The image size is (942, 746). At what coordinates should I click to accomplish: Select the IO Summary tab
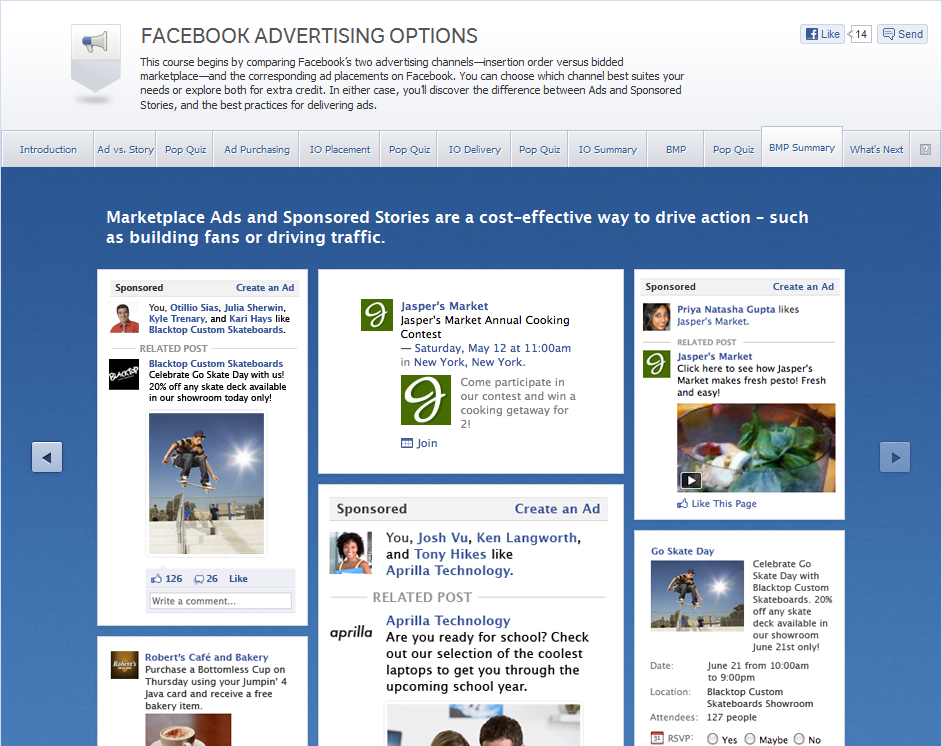607,149
